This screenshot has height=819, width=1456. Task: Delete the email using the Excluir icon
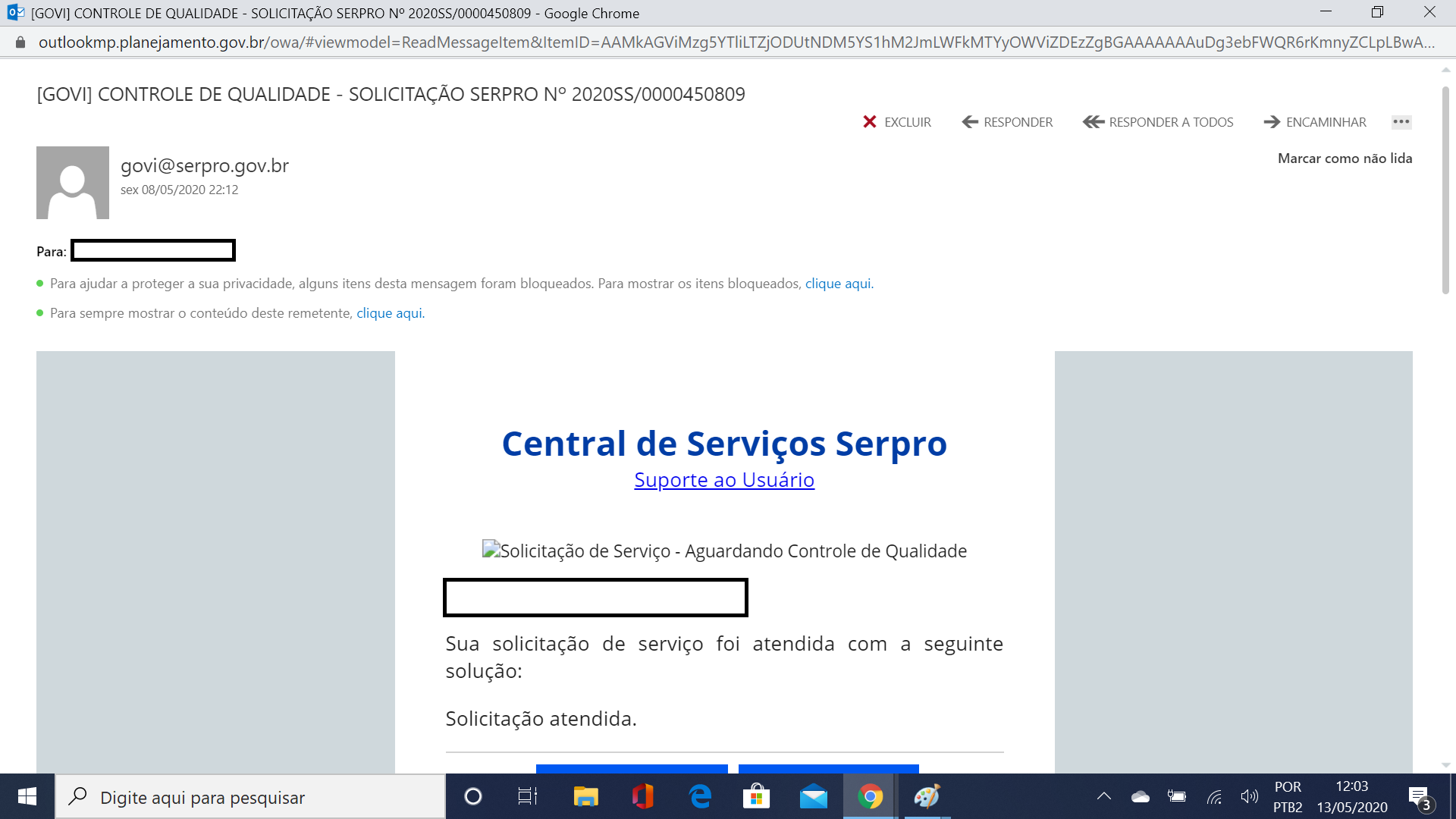click(x=871, y=121)
